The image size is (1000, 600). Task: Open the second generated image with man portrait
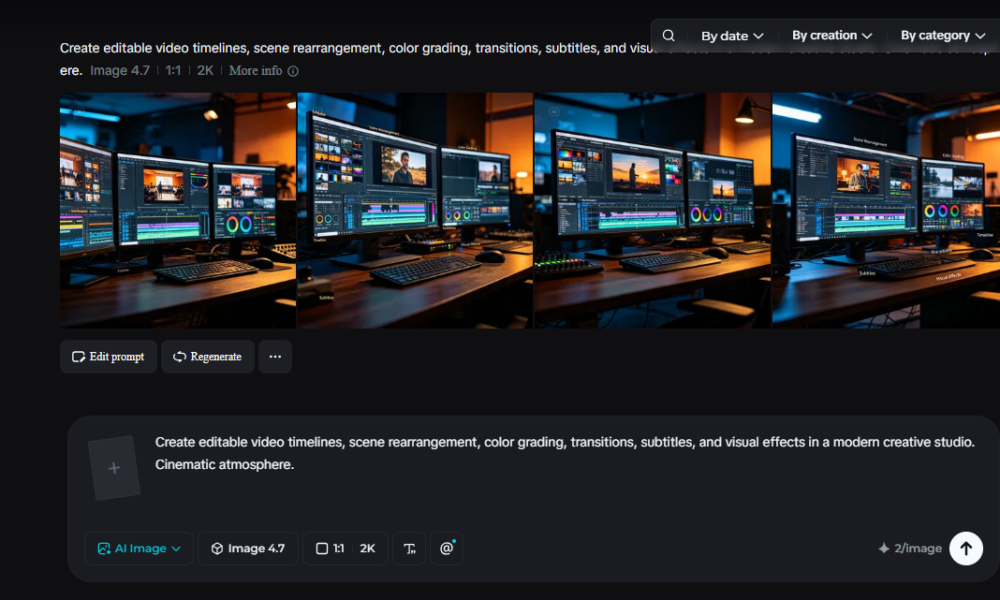[415, 210]
